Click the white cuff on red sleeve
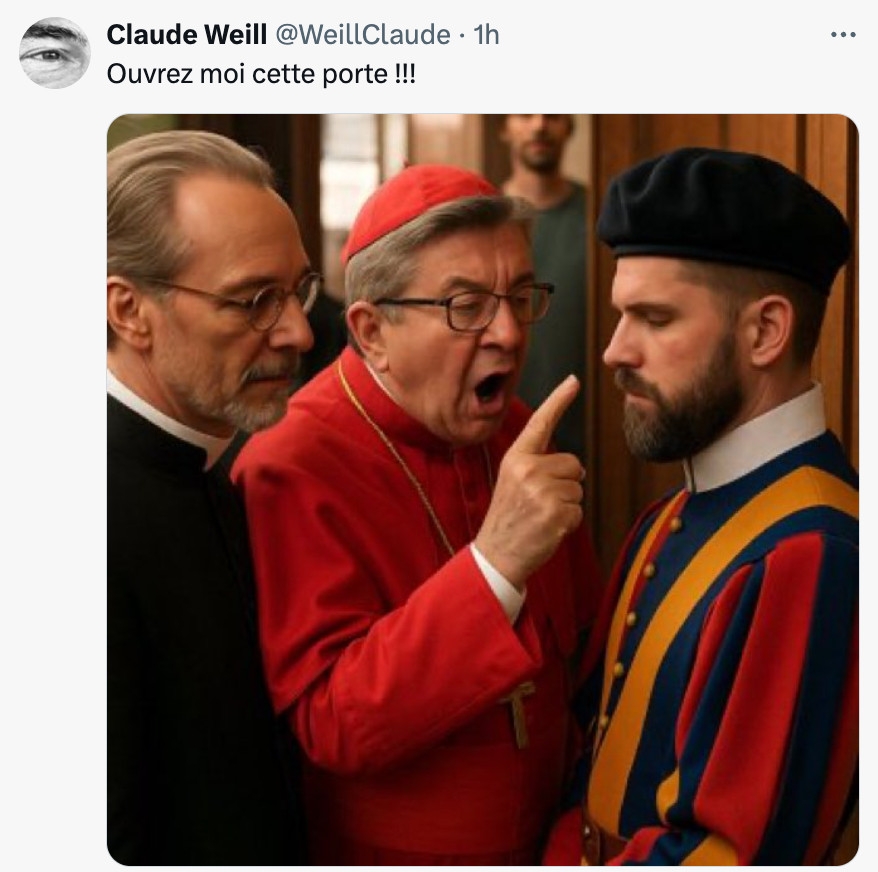The image size is (878, 872). tap(500, 582)
